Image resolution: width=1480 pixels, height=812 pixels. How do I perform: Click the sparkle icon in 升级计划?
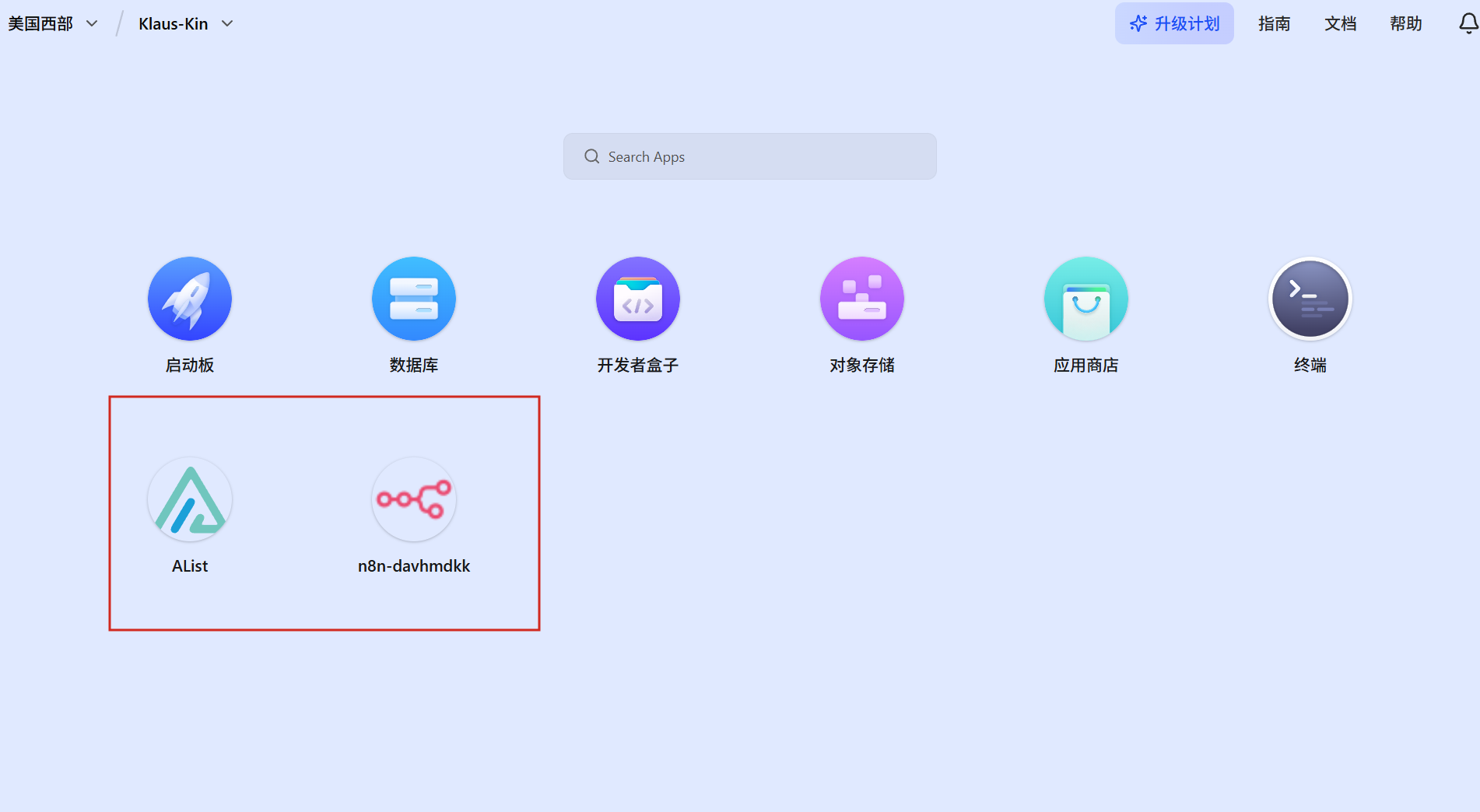[1138, 23]
